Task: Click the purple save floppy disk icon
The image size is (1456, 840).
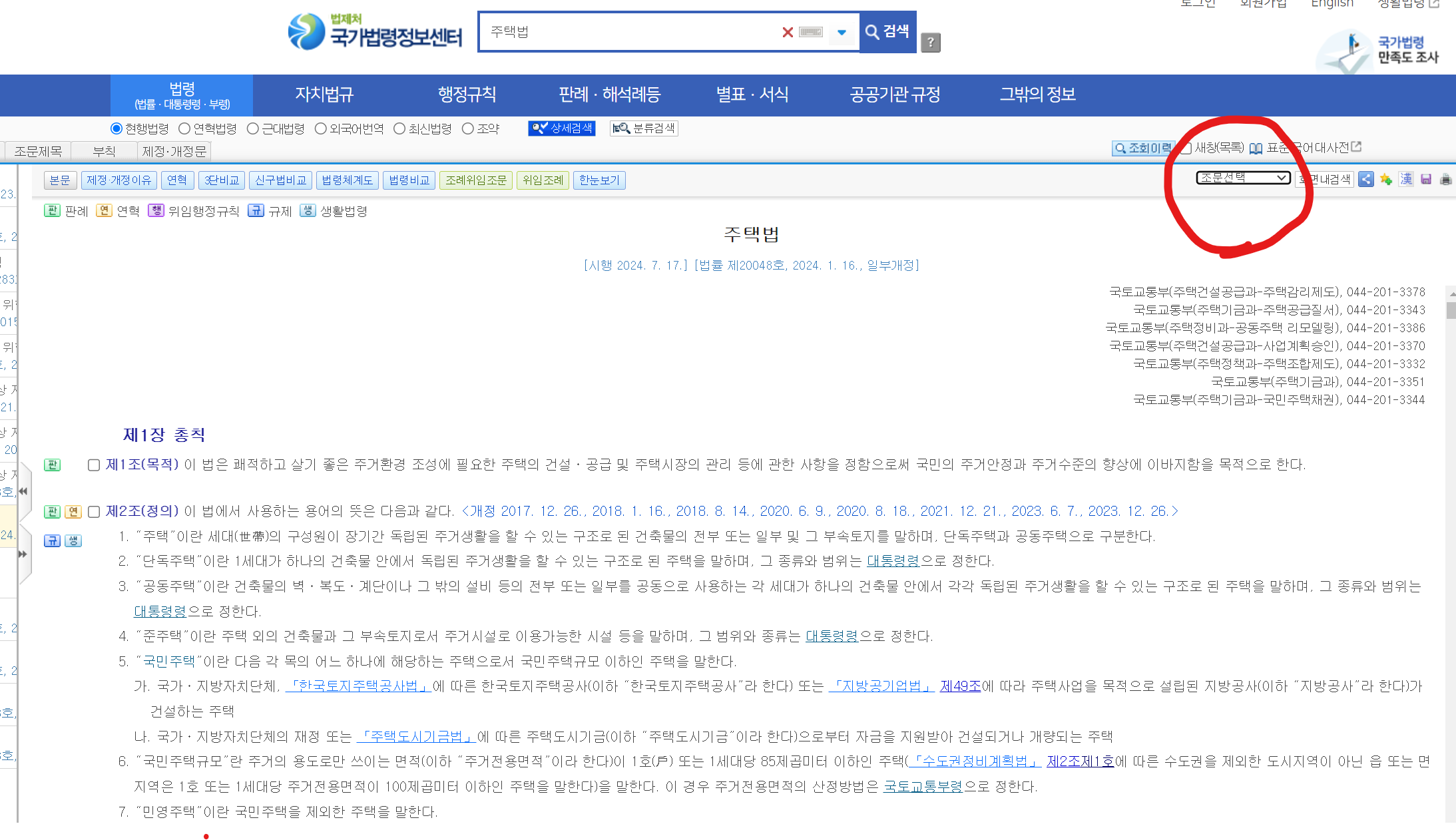Action: point(1426,179)
